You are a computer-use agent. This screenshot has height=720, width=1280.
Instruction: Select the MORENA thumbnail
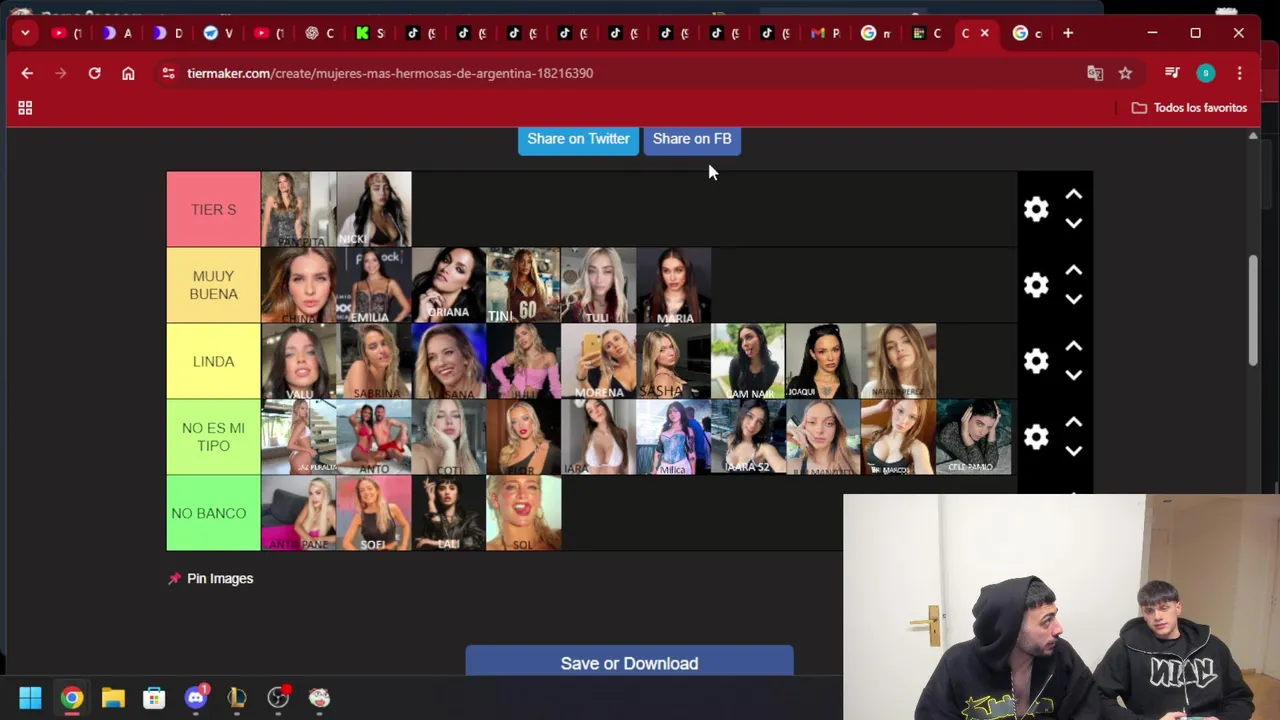pyautogui.click(x=598, y=361)
